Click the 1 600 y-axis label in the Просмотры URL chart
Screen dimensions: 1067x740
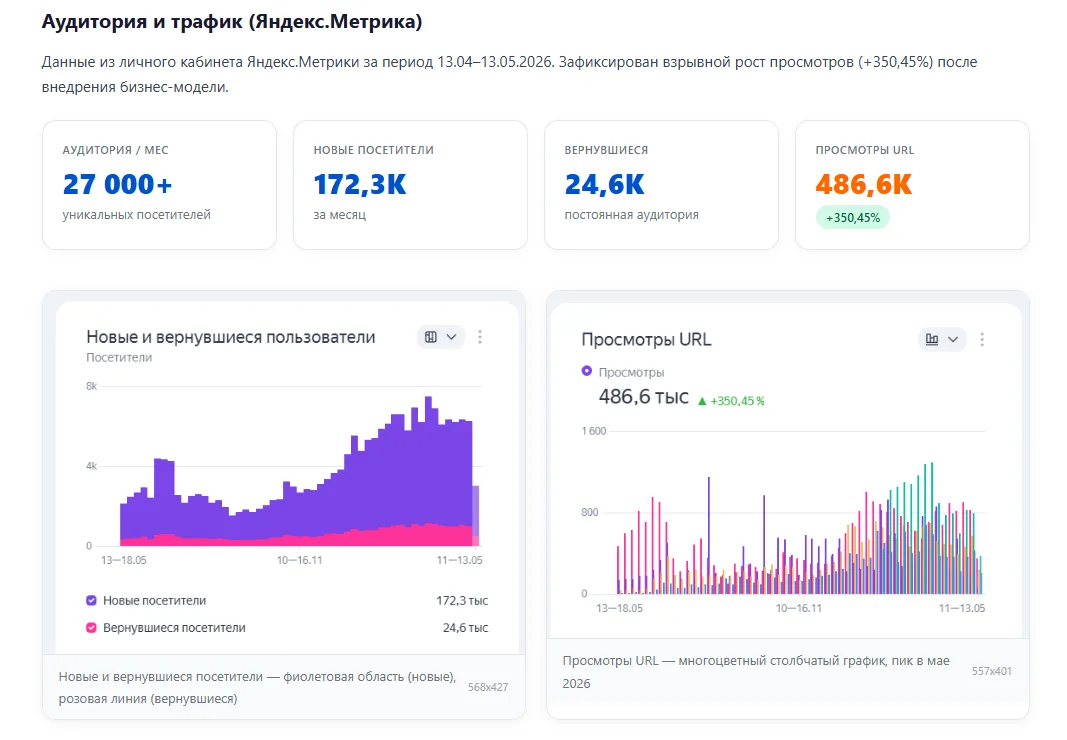(593, 431)
